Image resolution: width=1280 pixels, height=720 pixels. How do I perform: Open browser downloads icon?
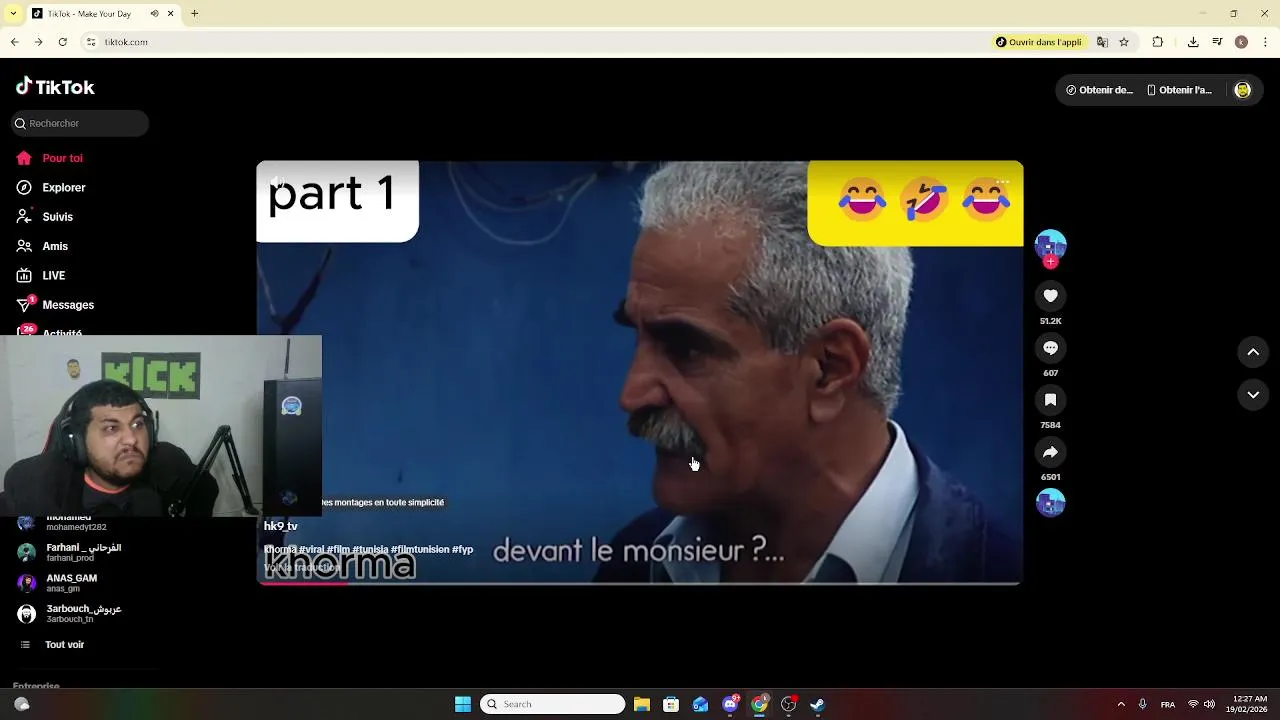pos(1193,42)
